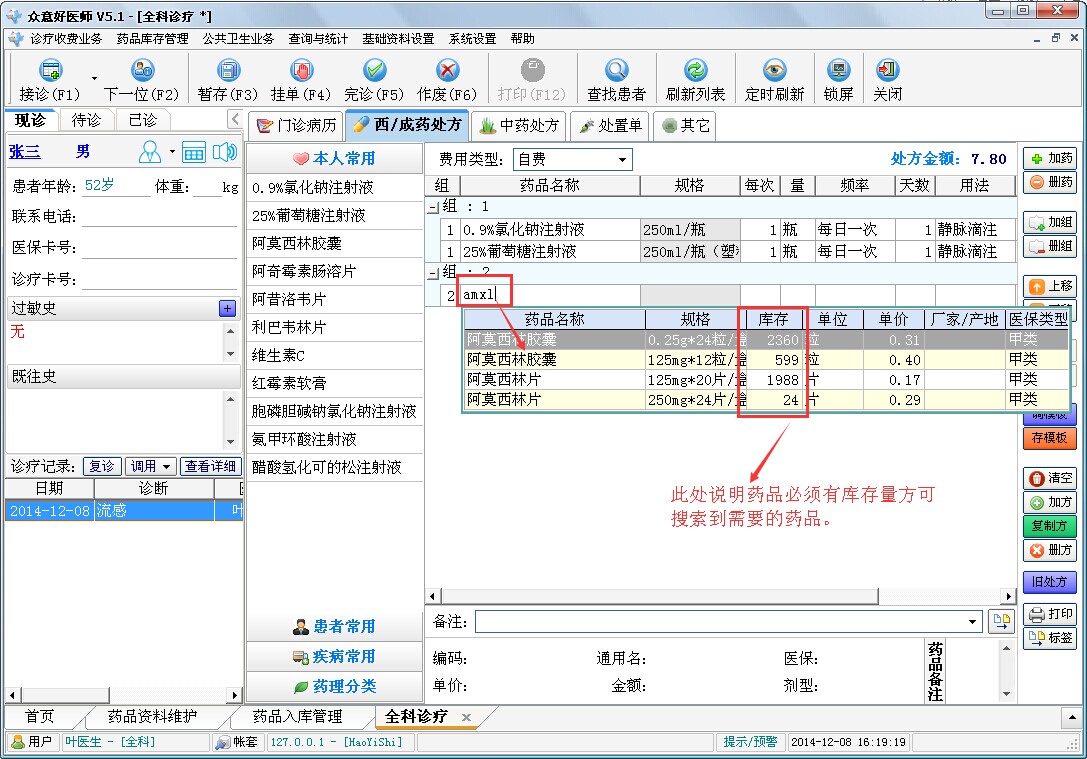Open the 备注 combo box arrow

coord(972,622)
